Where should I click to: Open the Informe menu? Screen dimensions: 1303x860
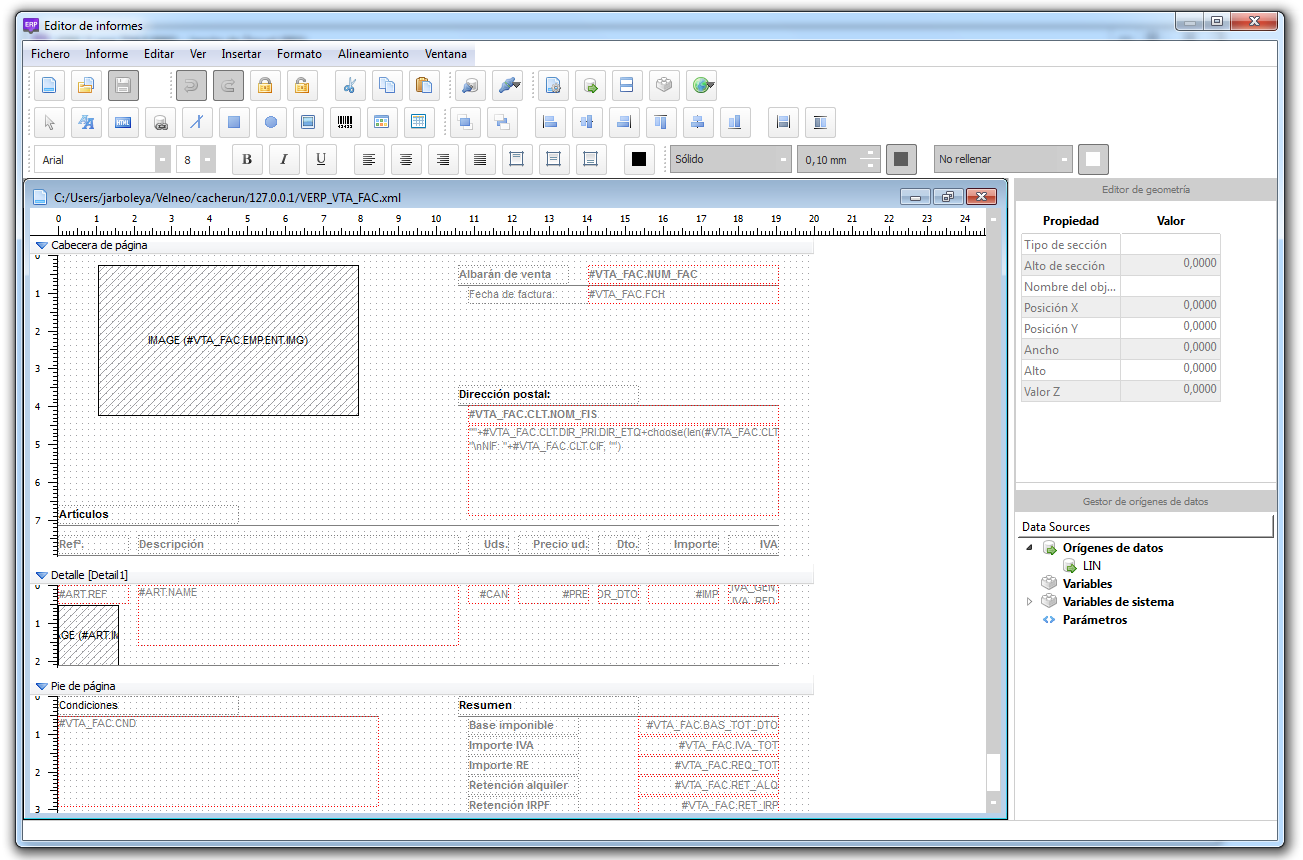point(107,54)
